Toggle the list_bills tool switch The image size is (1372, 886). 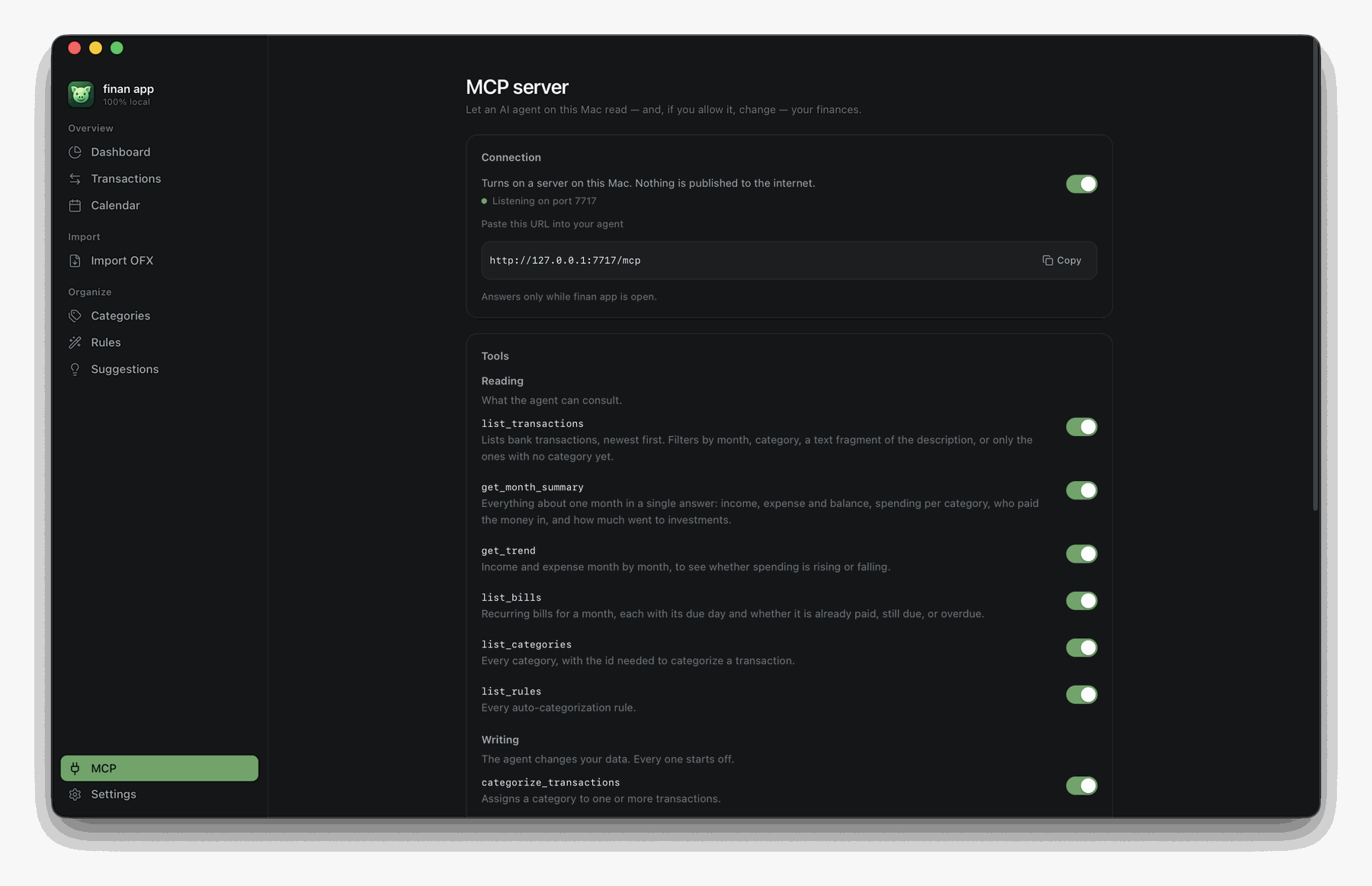pos(1081,601)
